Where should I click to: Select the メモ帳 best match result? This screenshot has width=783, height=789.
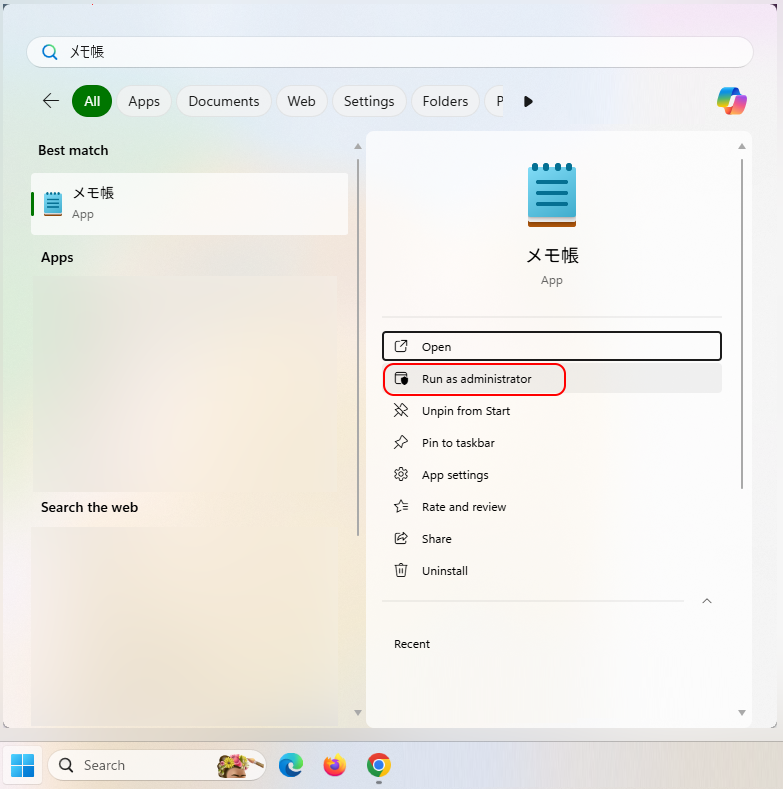[190, 203]
